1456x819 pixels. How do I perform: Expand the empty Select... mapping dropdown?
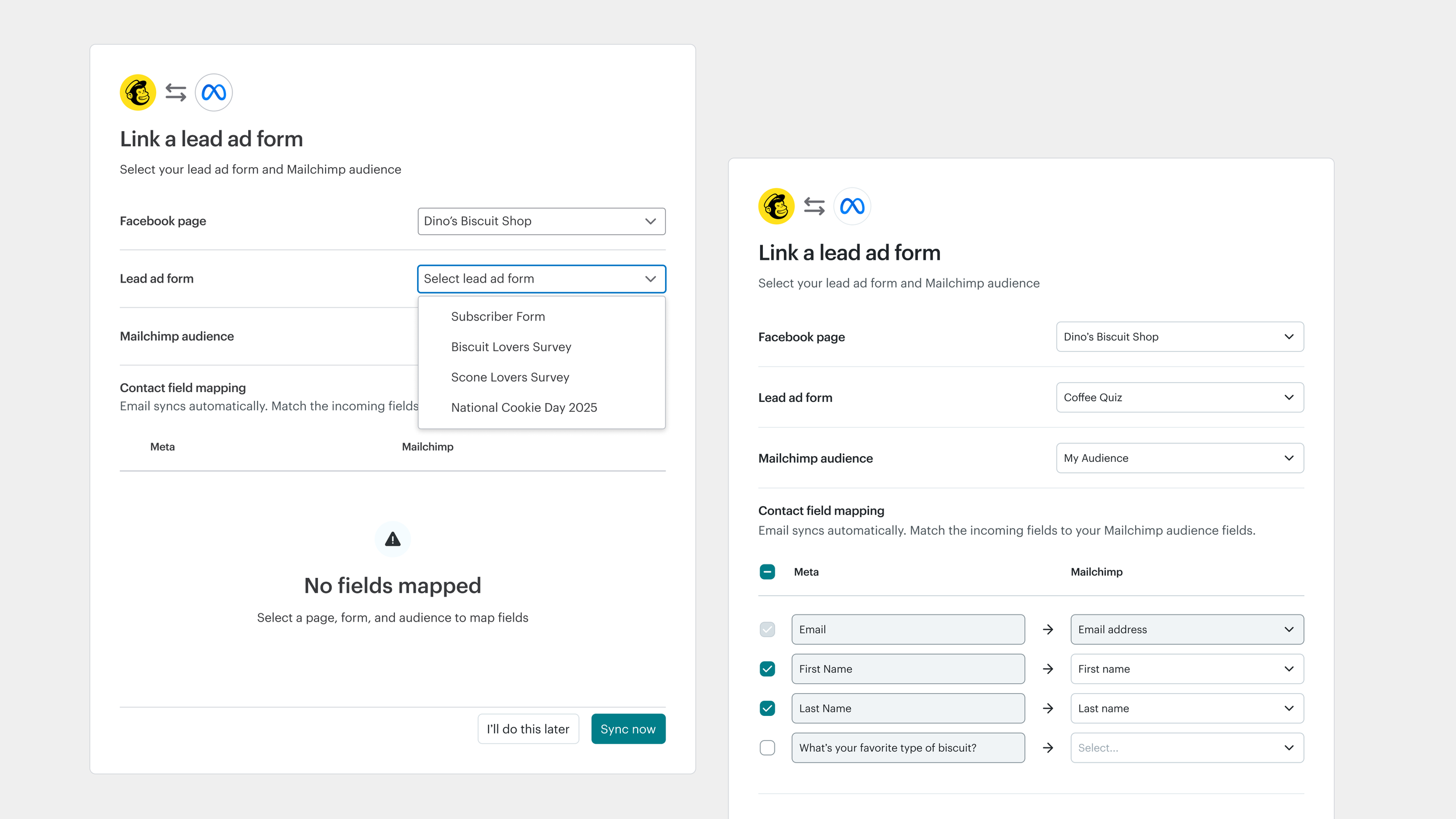click(x=1186, y=748)
